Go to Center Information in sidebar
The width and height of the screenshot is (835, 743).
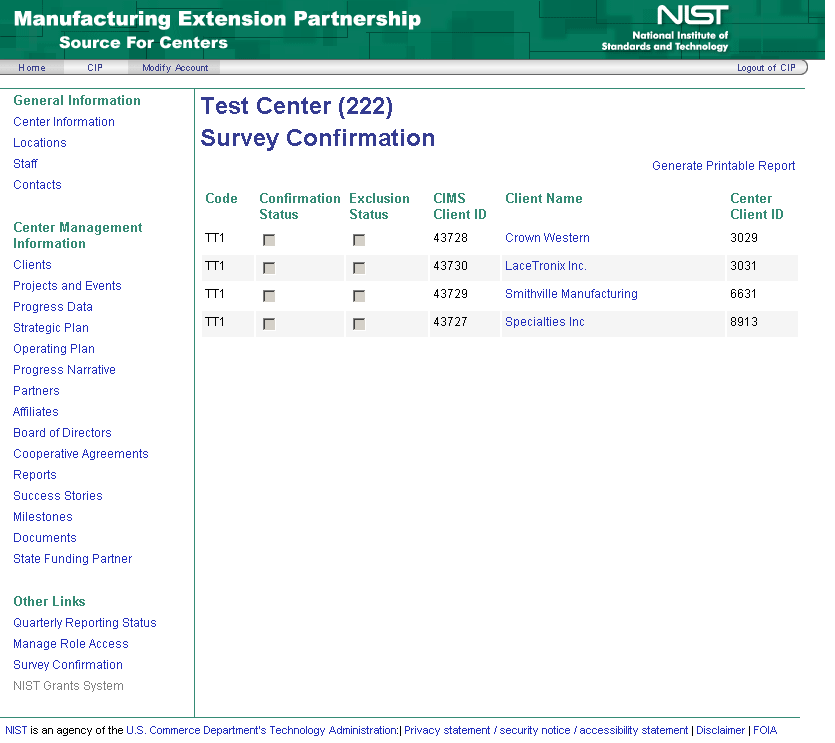point(64,122)
